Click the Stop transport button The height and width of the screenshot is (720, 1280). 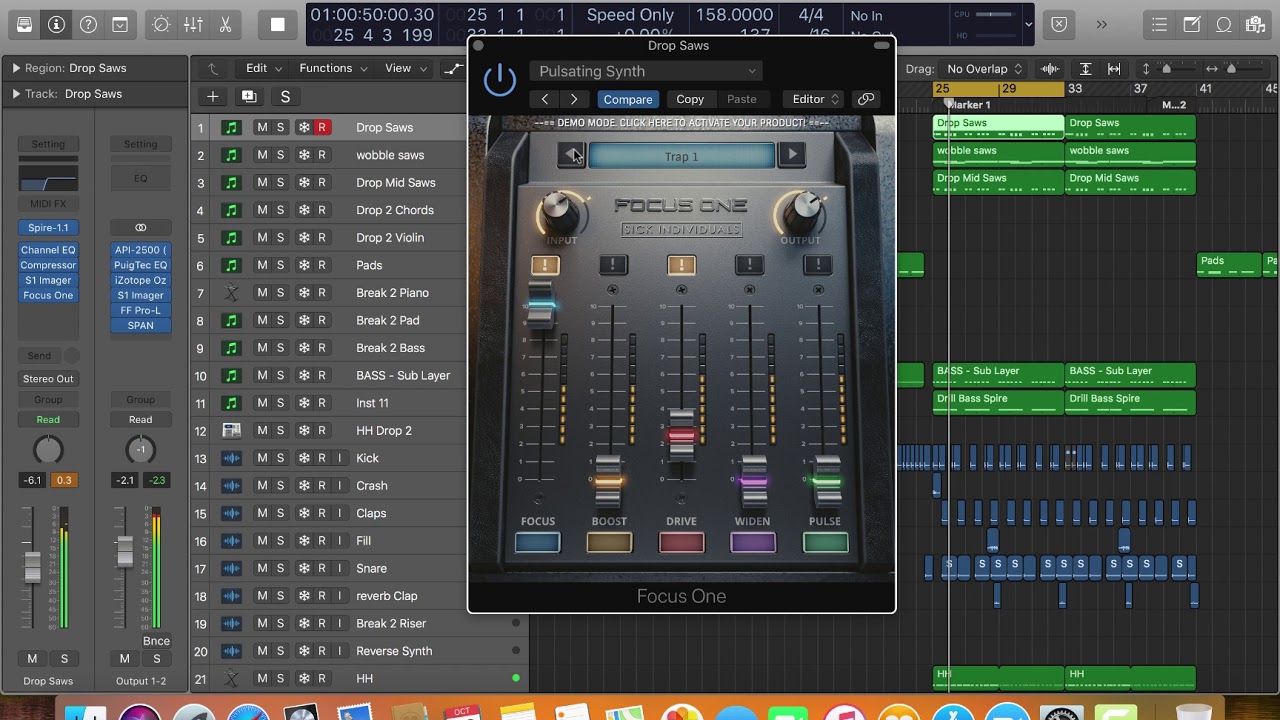point(278,24)
